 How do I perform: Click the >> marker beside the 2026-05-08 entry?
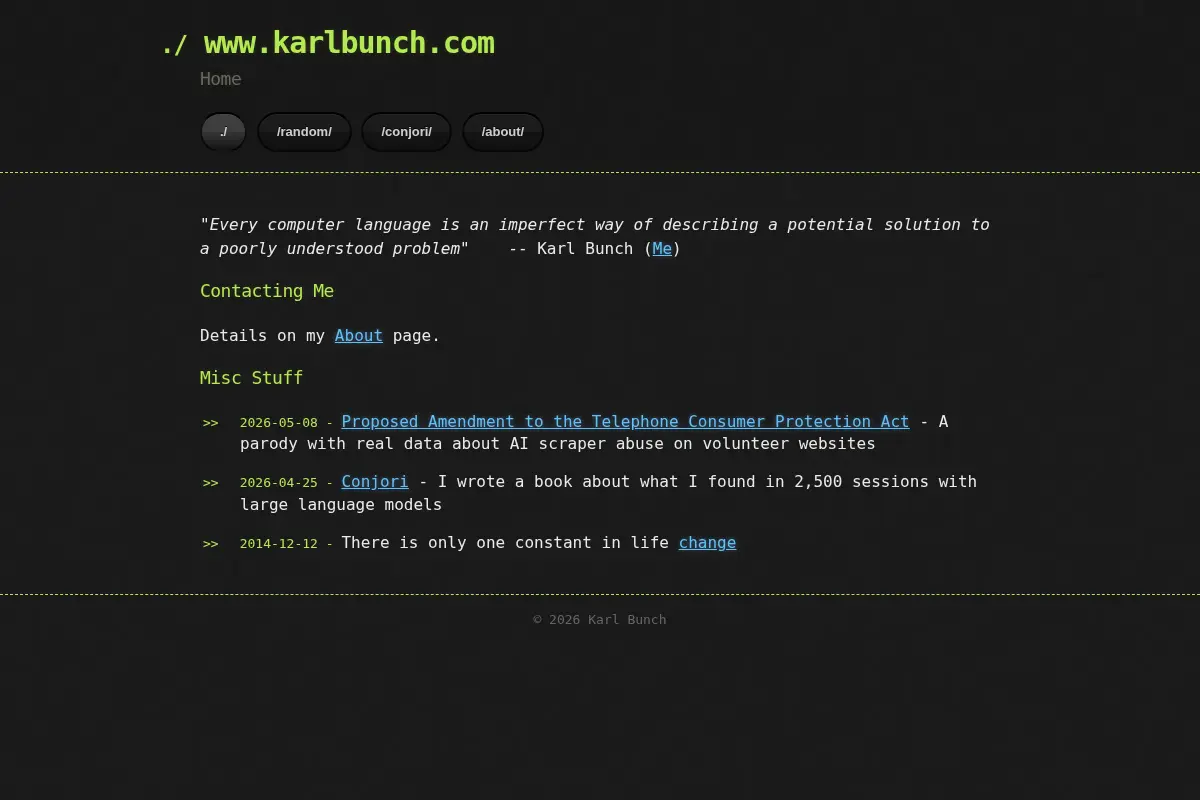pos(210,422)
